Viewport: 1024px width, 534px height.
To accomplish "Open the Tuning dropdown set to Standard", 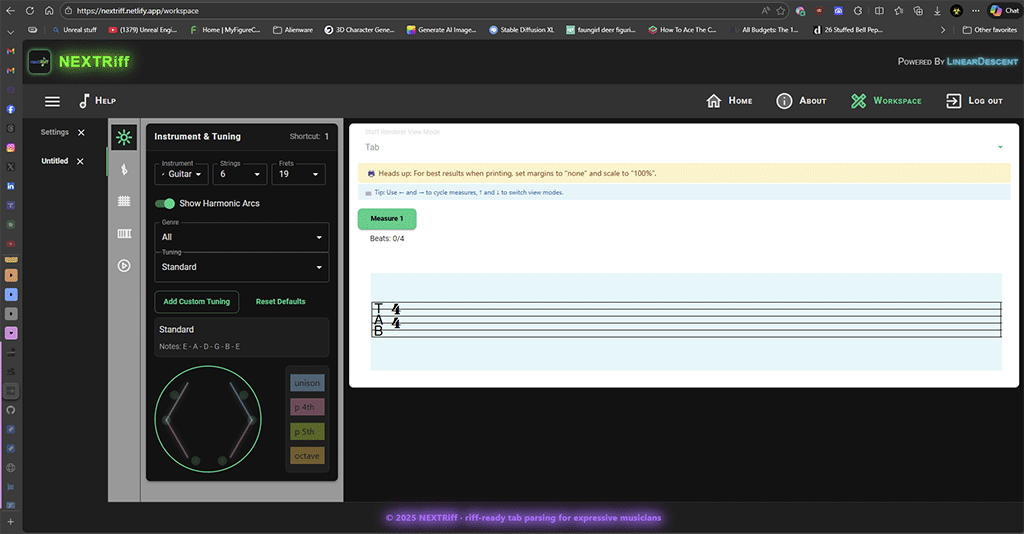I will click(243, 267).
